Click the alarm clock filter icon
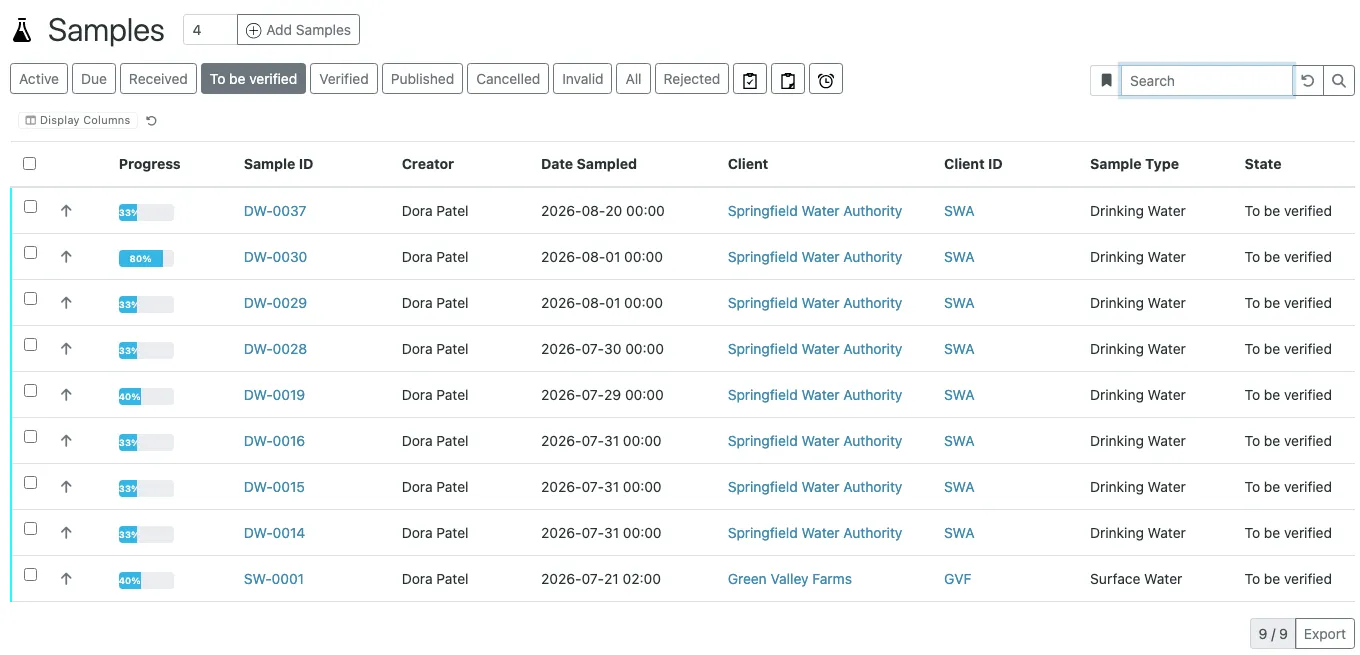 (x=826, y=79)
